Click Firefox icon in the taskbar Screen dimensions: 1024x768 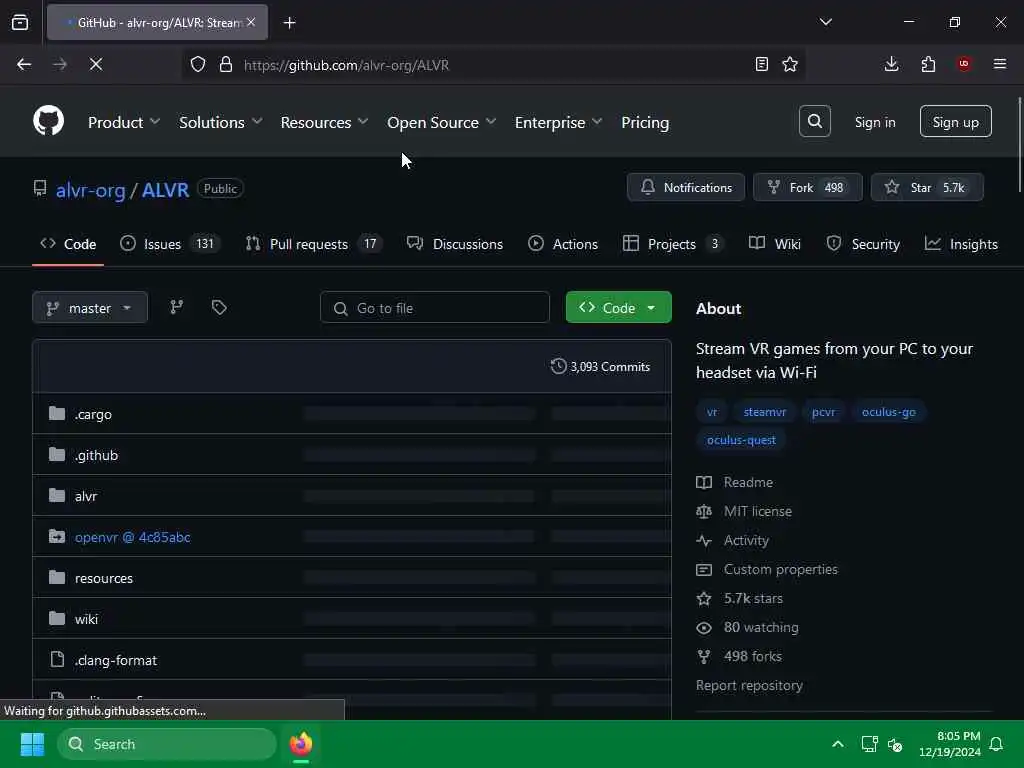pyautogui.click(x=301, y=744)
